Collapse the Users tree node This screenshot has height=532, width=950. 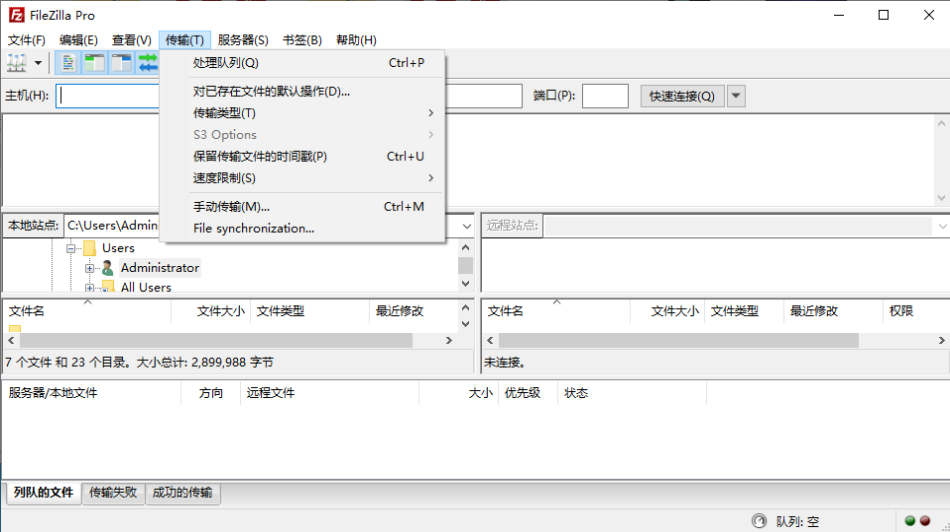click(71, 248)
